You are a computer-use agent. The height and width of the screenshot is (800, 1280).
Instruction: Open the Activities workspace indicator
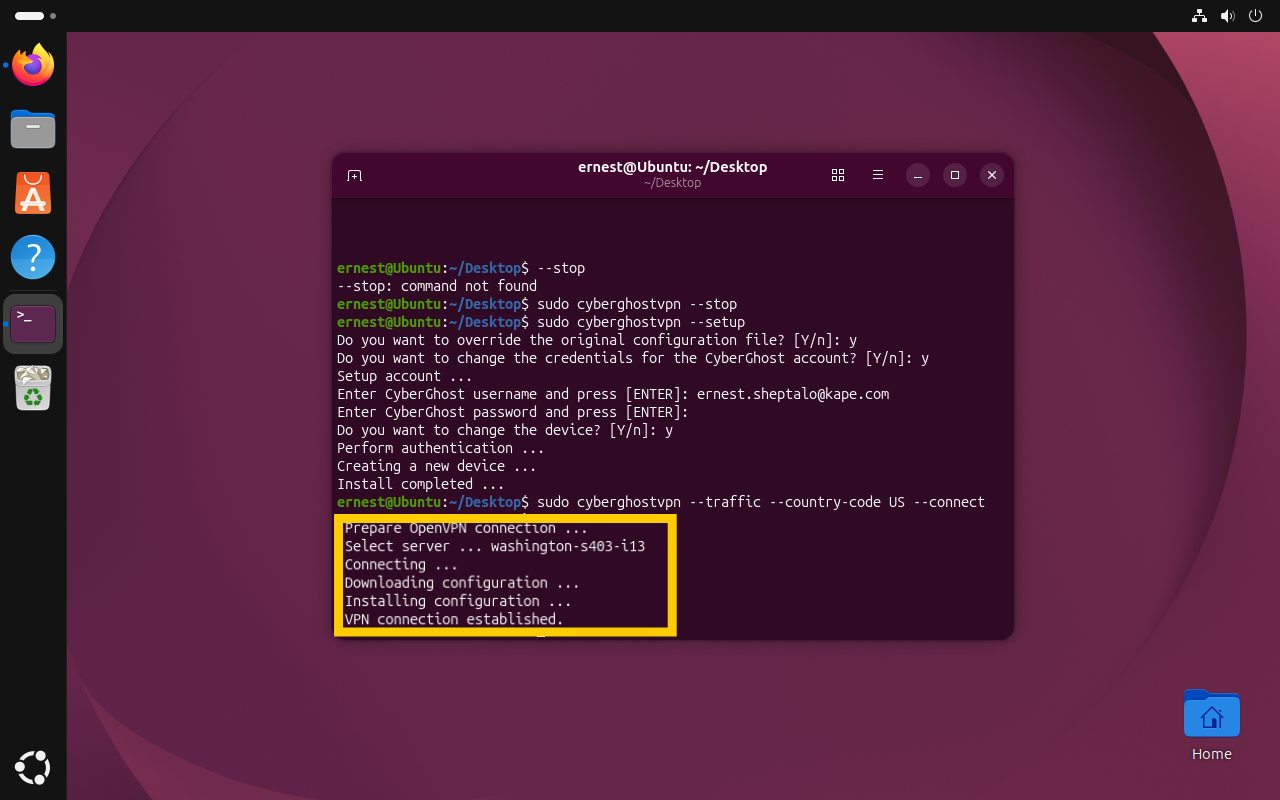(35, 16)
